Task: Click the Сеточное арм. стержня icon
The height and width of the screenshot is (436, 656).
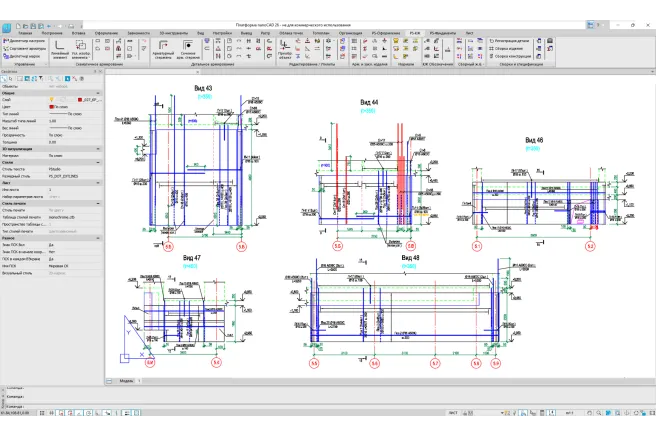Action: pos(189,46)
